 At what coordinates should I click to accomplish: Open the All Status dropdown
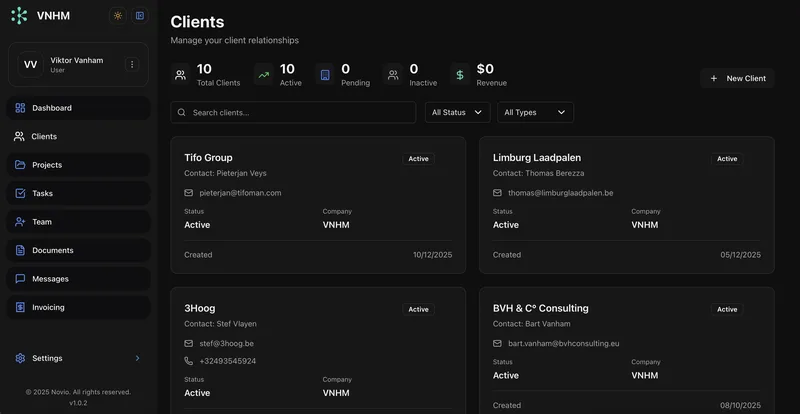[458, 112]
